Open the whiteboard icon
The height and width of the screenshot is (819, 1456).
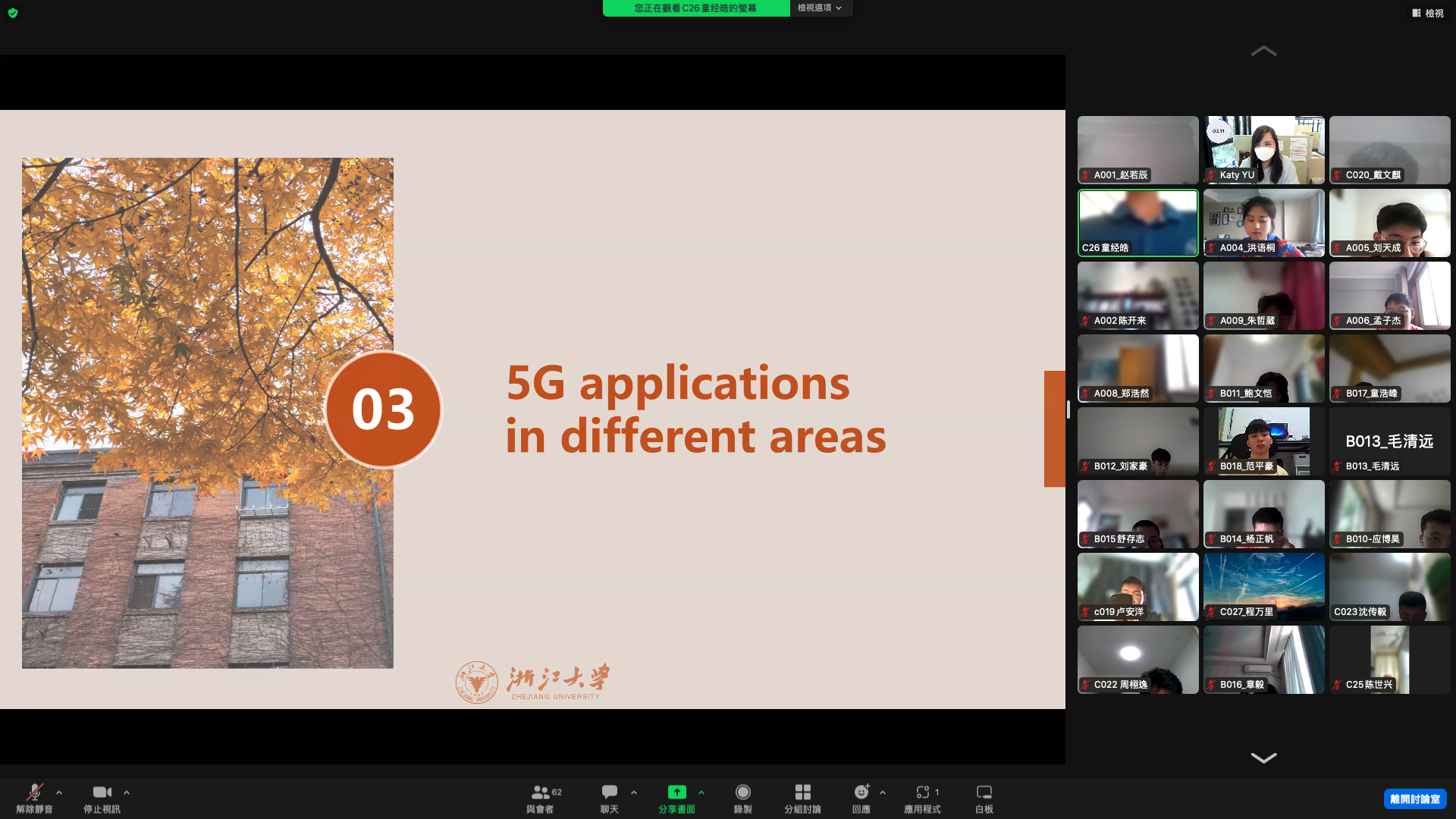coord(984,792)
